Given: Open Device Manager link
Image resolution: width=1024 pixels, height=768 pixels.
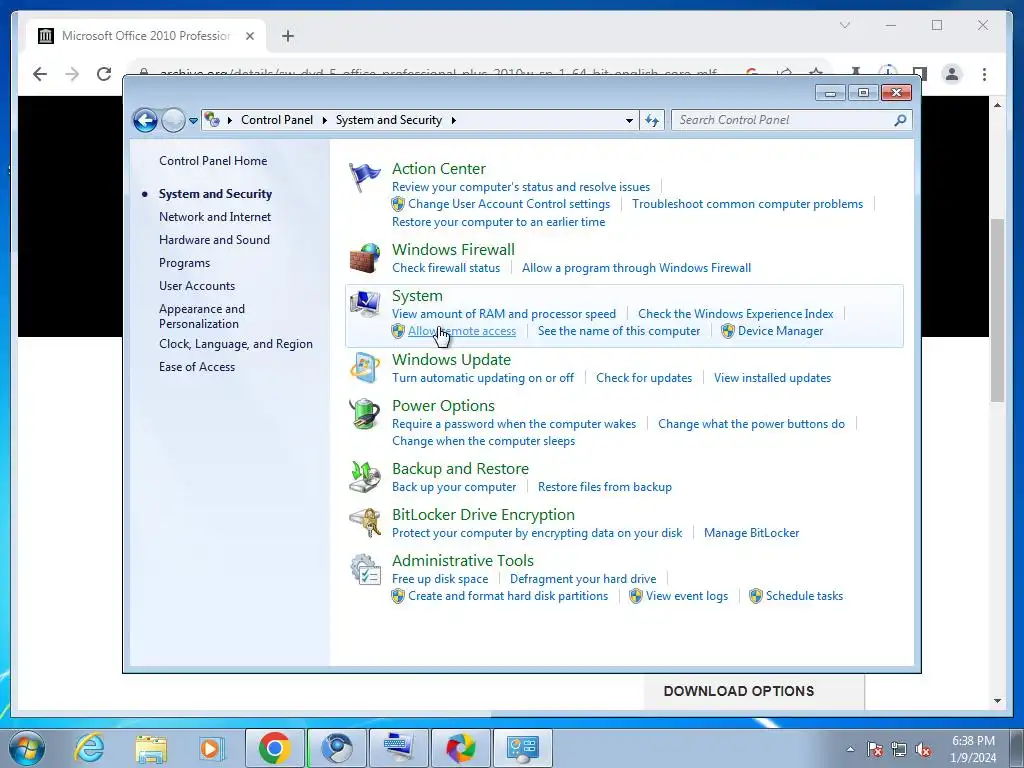Looking at the screenshot, I should click(780, 331).
